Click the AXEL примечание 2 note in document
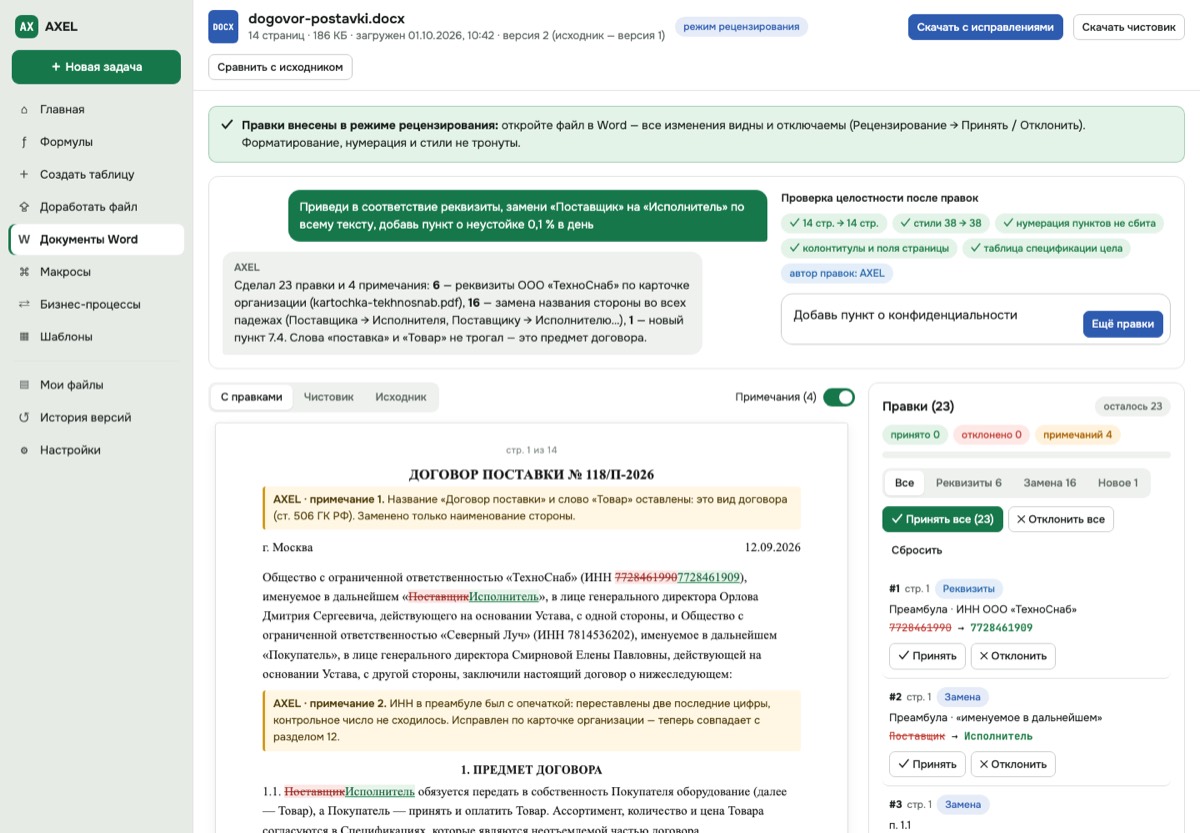This screenshot has width=1200, height=833. point(531,720)
